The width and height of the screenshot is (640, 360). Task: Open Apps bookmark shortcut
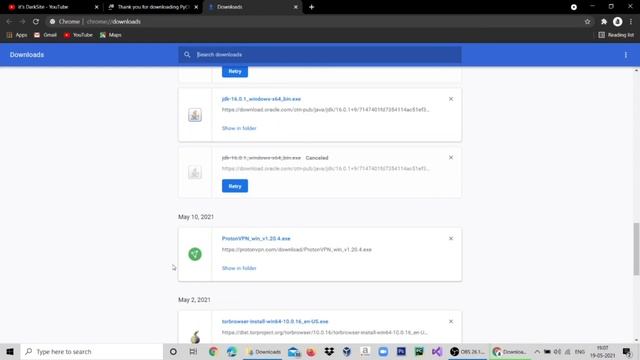pyautogui.click(x=17, y=35)
